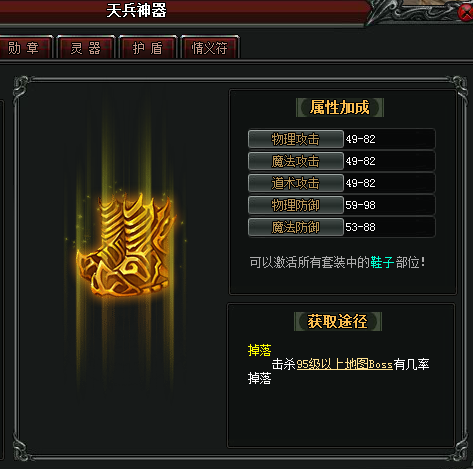Click the 魔法攻击 attribute label

[296, 161]
